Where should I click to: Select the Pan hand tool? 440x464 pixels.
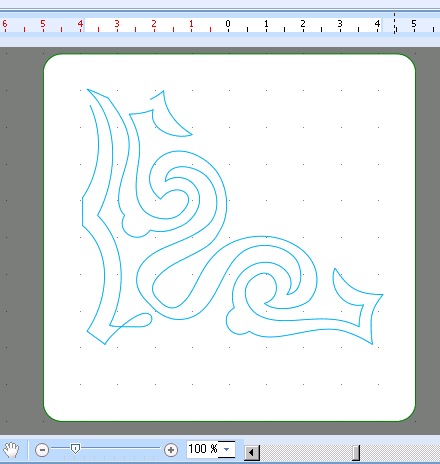pyautogui.click(x=11, y=450)
